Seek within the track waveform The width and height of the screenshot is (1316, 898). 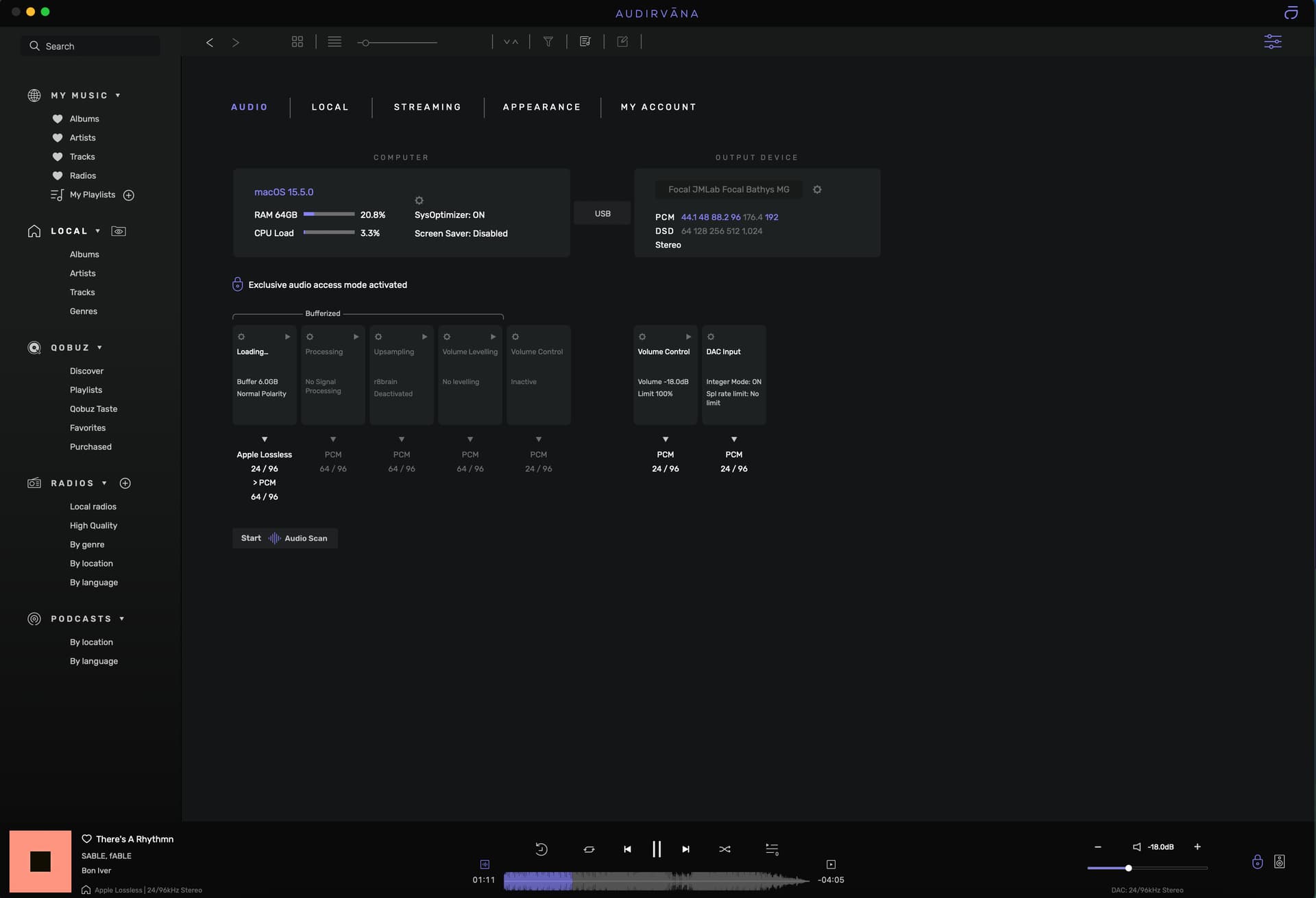[x=657, y=881]
